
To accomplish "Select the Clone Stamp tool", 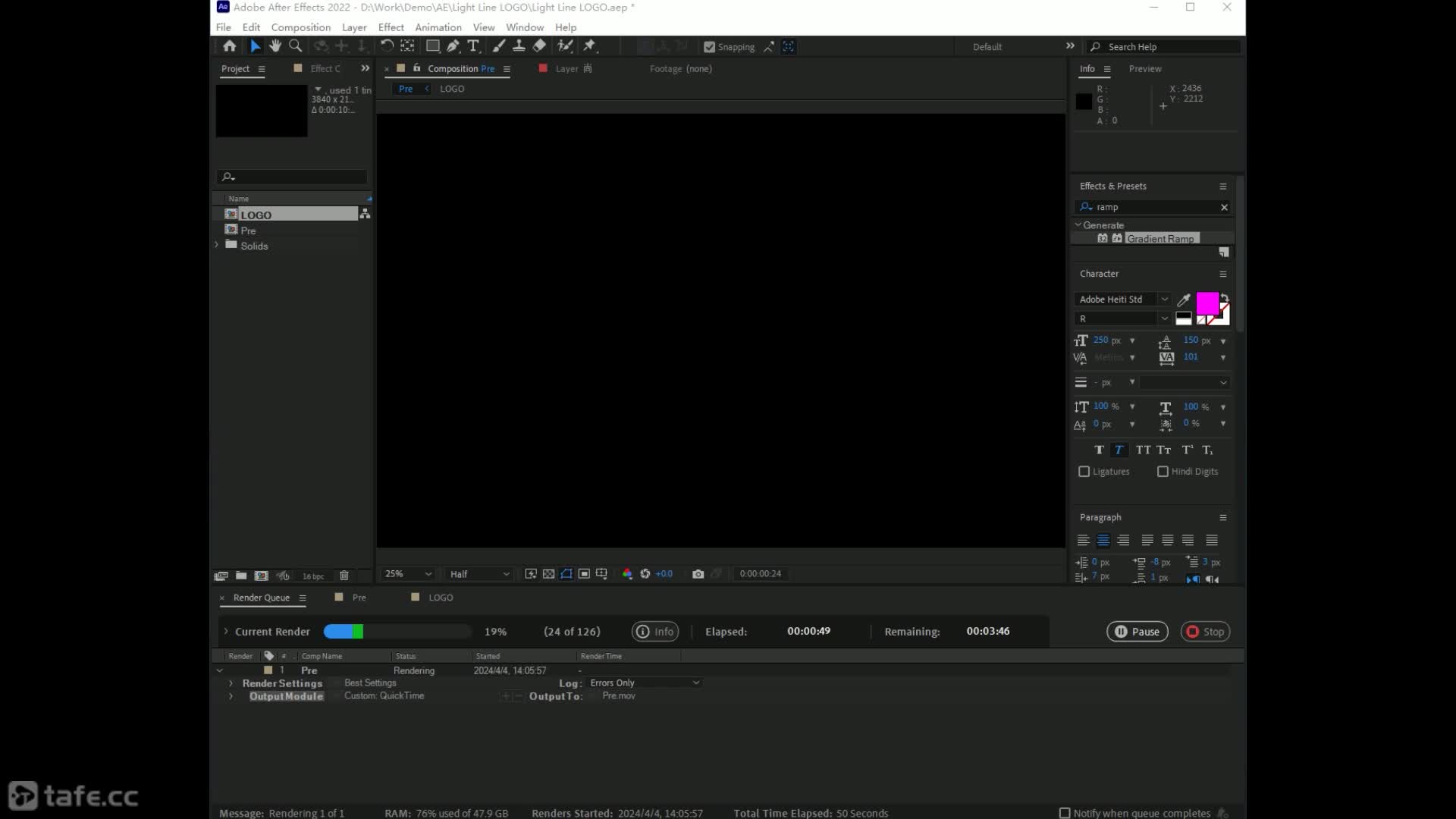I will (x=519, y=46).
